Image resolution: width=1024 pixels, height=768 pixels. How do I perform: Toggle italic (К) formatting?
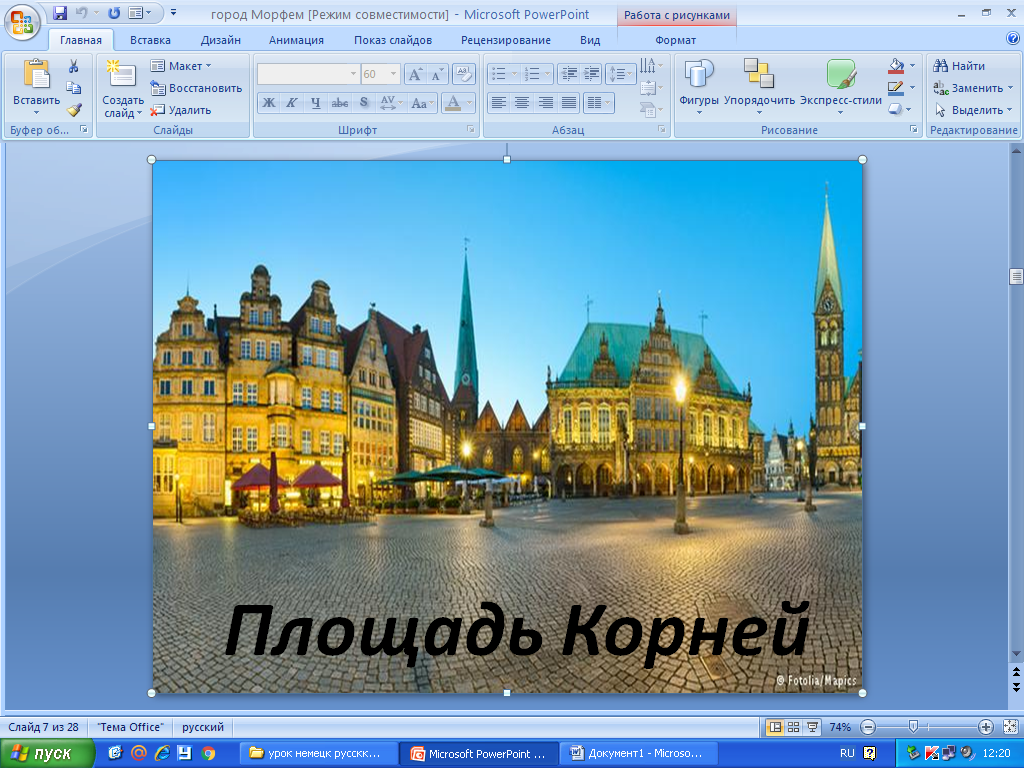pyautogui.click(x=292, y=102)
